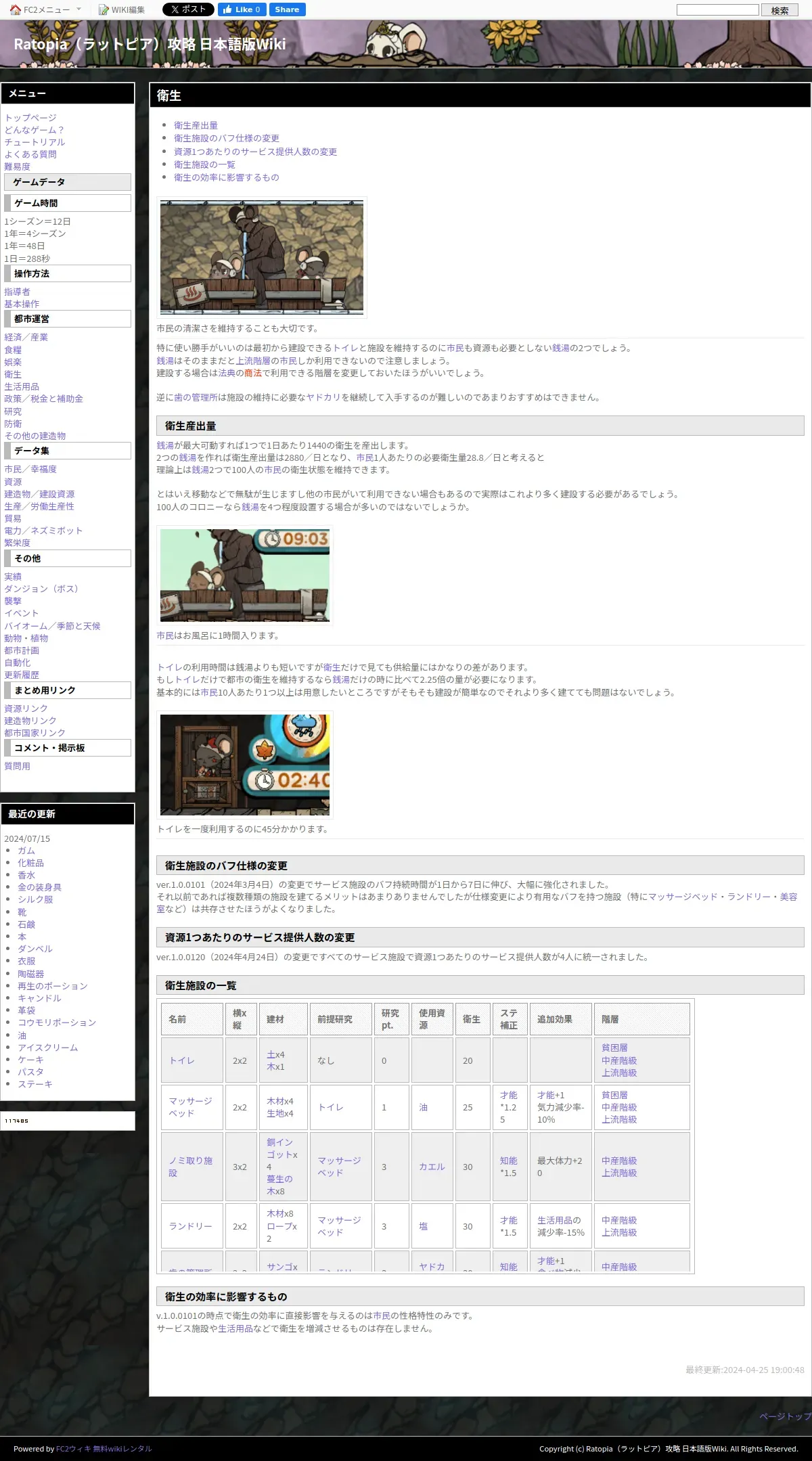Click the X ポスト button
812x1461 pixels.
click(x=188, y=9)
